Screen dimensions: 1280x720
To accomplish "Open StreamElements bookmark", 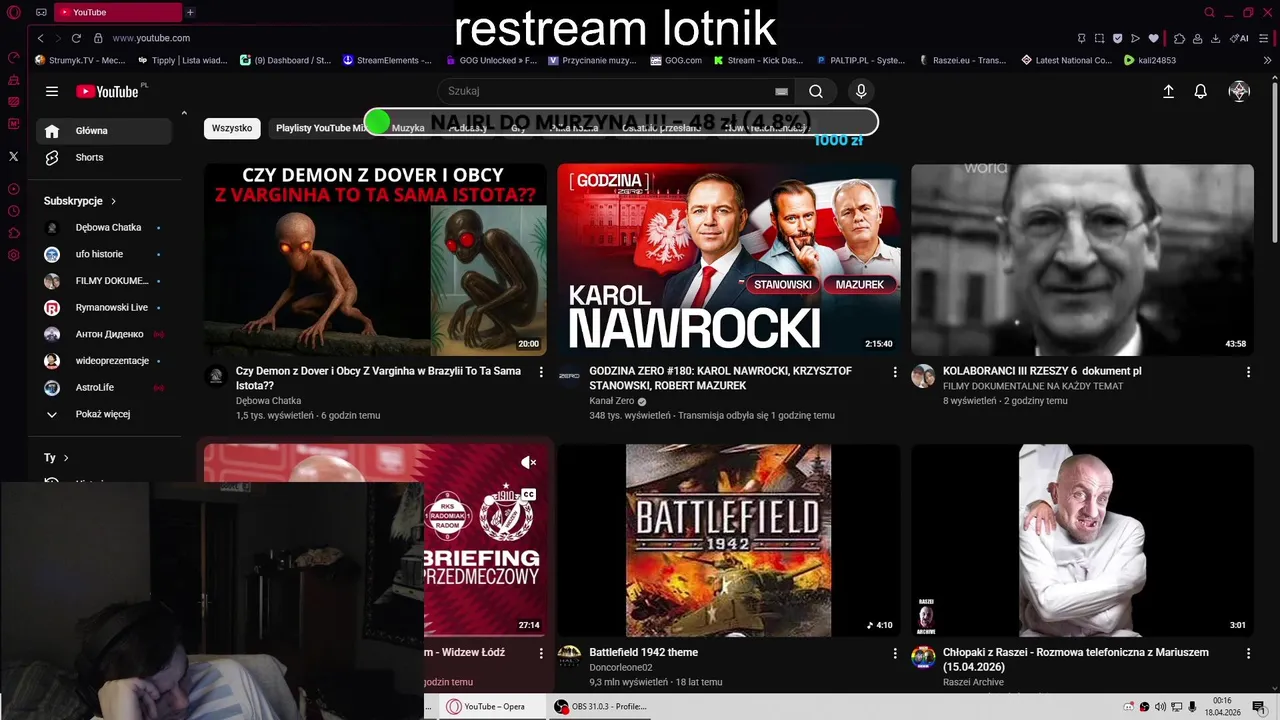I will pyautogui.click(x=387, y=60).
